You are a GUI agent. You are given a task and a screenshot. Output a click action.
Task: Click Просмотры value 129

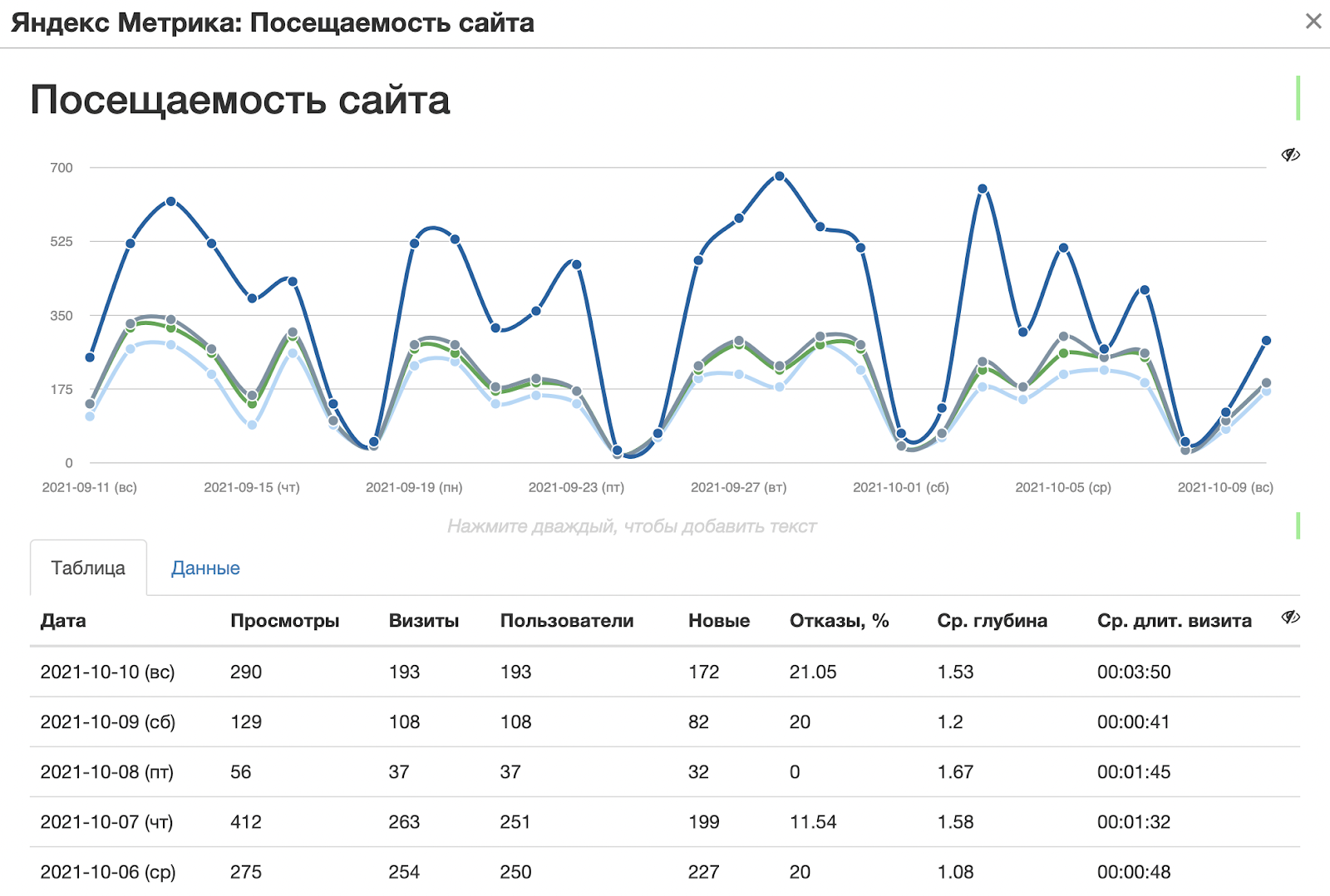coord(246,721)
